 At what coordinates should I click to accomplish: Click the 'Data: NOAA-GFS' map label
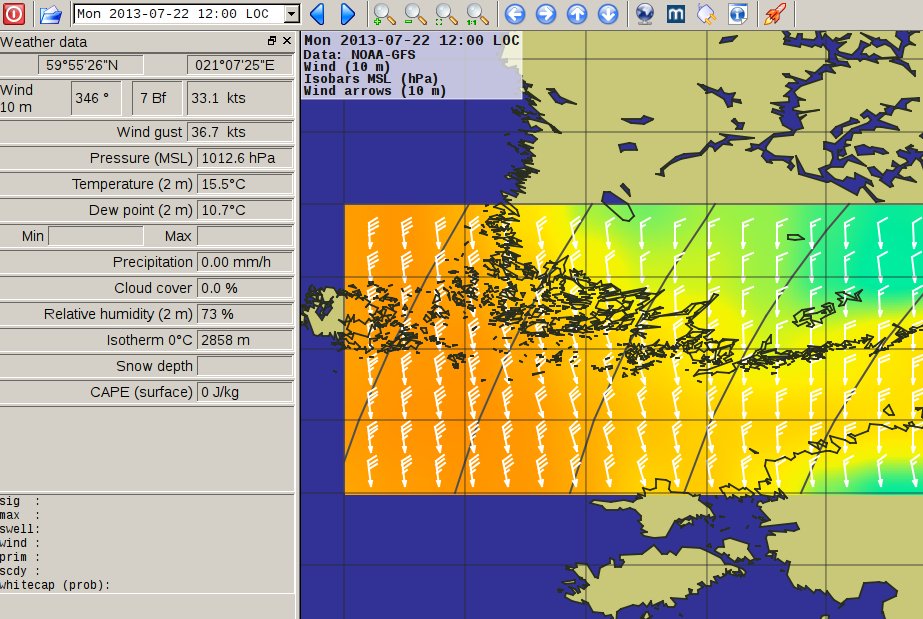[360, 55]
